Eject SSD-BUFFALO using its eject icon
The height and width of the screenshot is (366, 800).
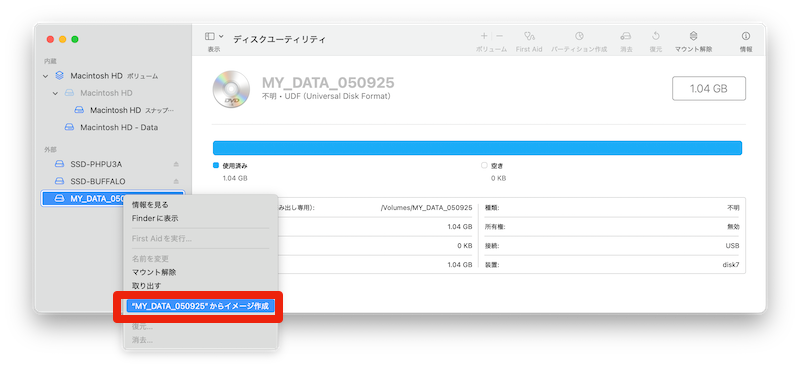pos(176,181)
